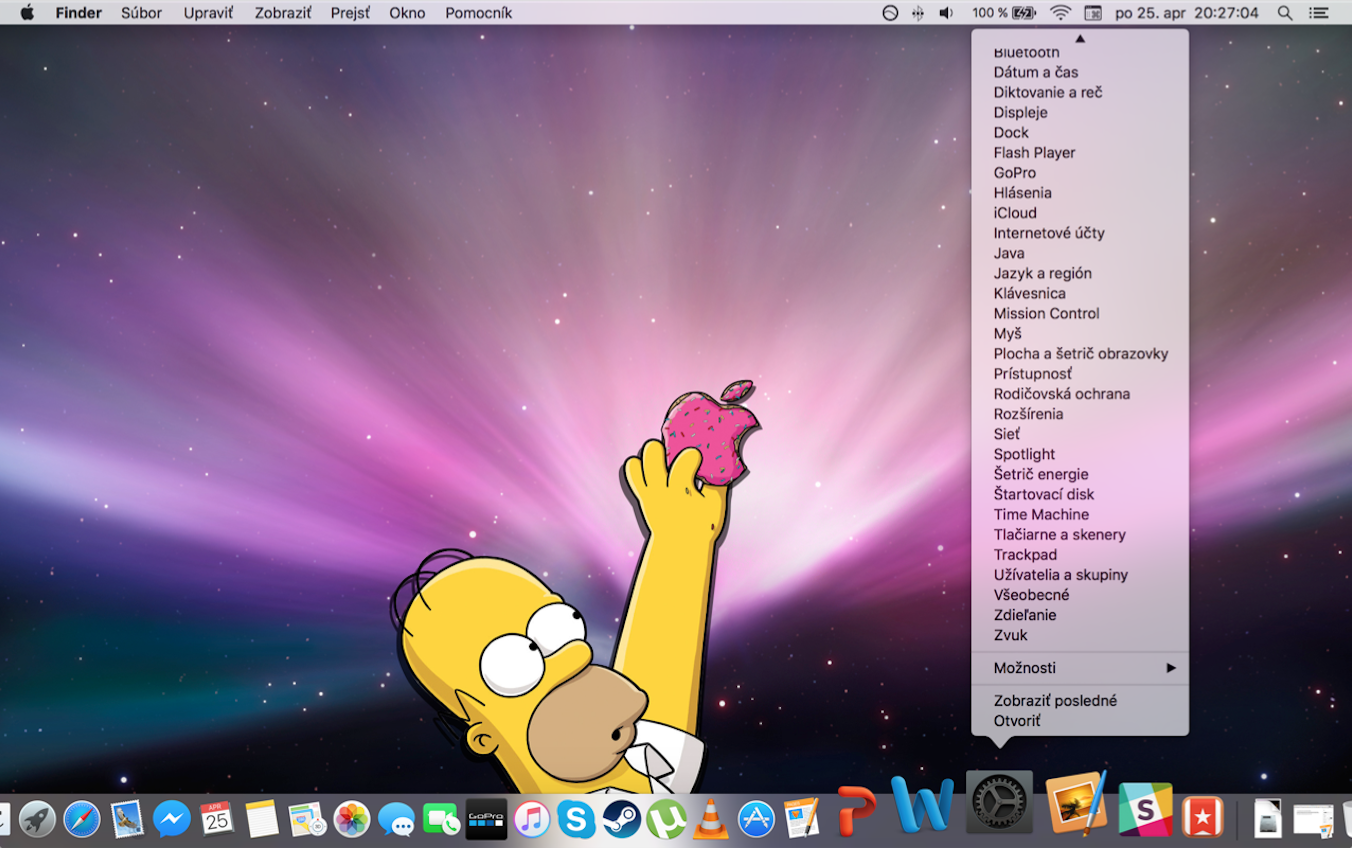The image size is (1352, 848).
Task: Open the yellow Notes app
Action: (262, 819)
